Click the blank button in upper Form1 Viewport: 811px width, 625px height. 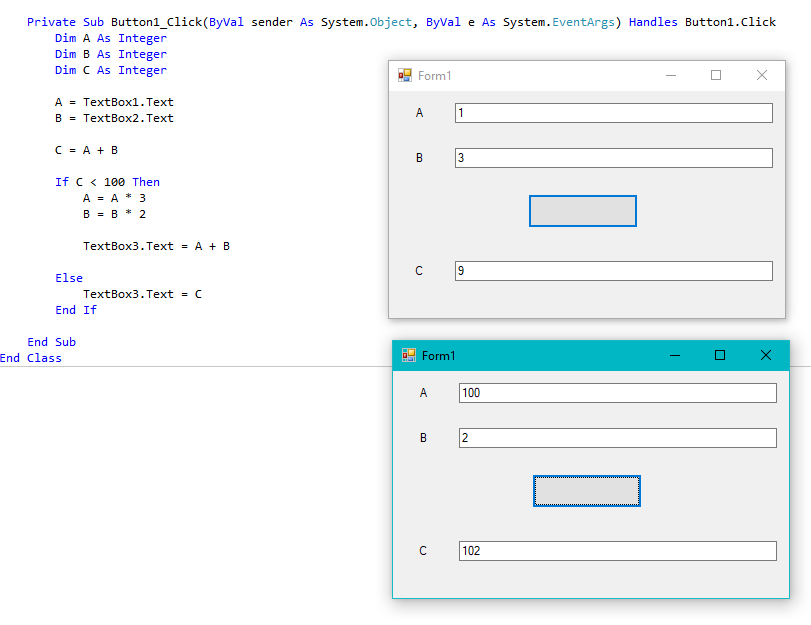[583, 211]
